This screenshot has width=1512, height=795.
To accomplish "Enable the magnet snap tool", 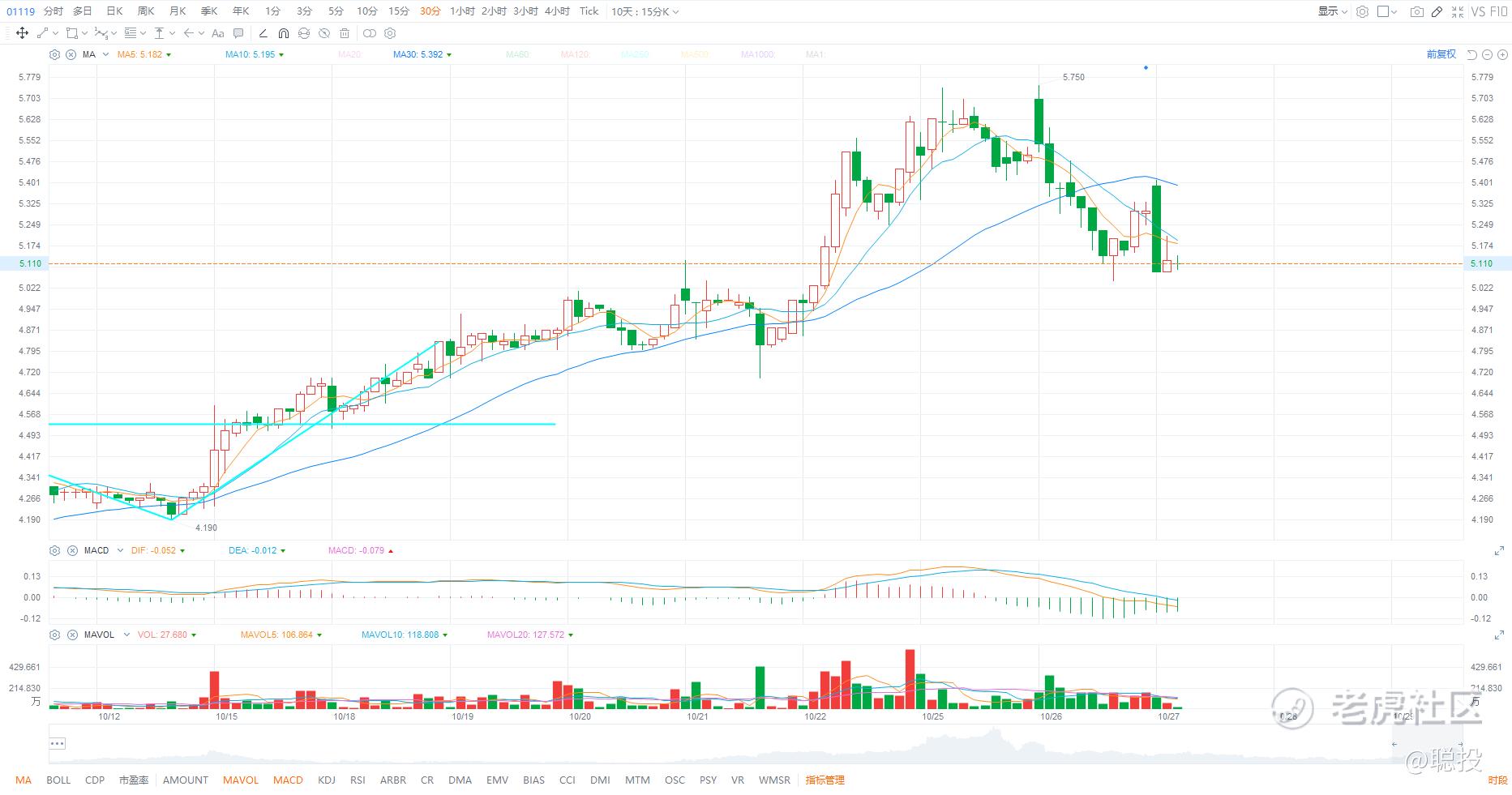I will click(x=283, y=33).
